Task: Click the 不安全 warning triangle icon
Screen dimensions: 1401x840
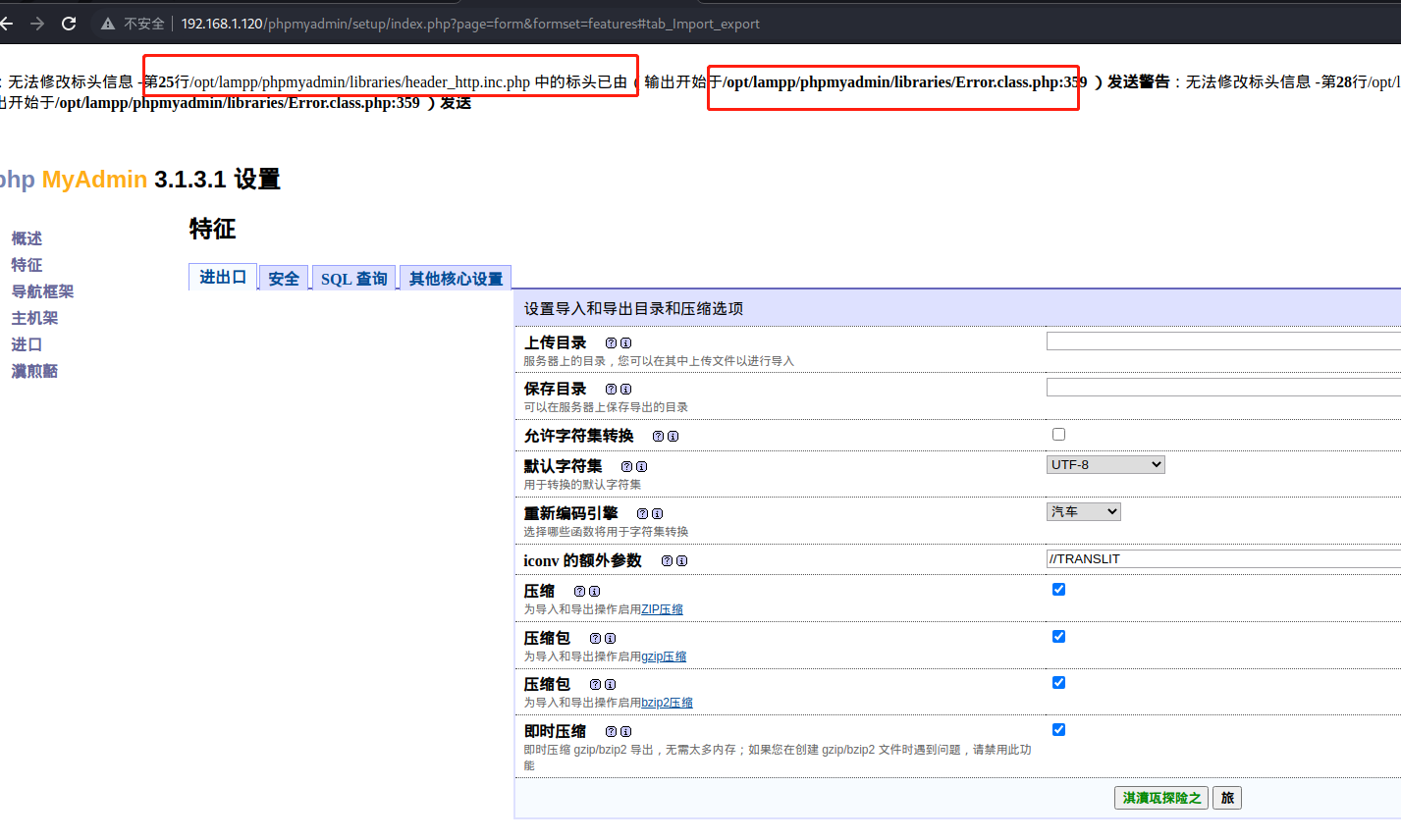Action: pyautogui.click(x=108, y=24)
